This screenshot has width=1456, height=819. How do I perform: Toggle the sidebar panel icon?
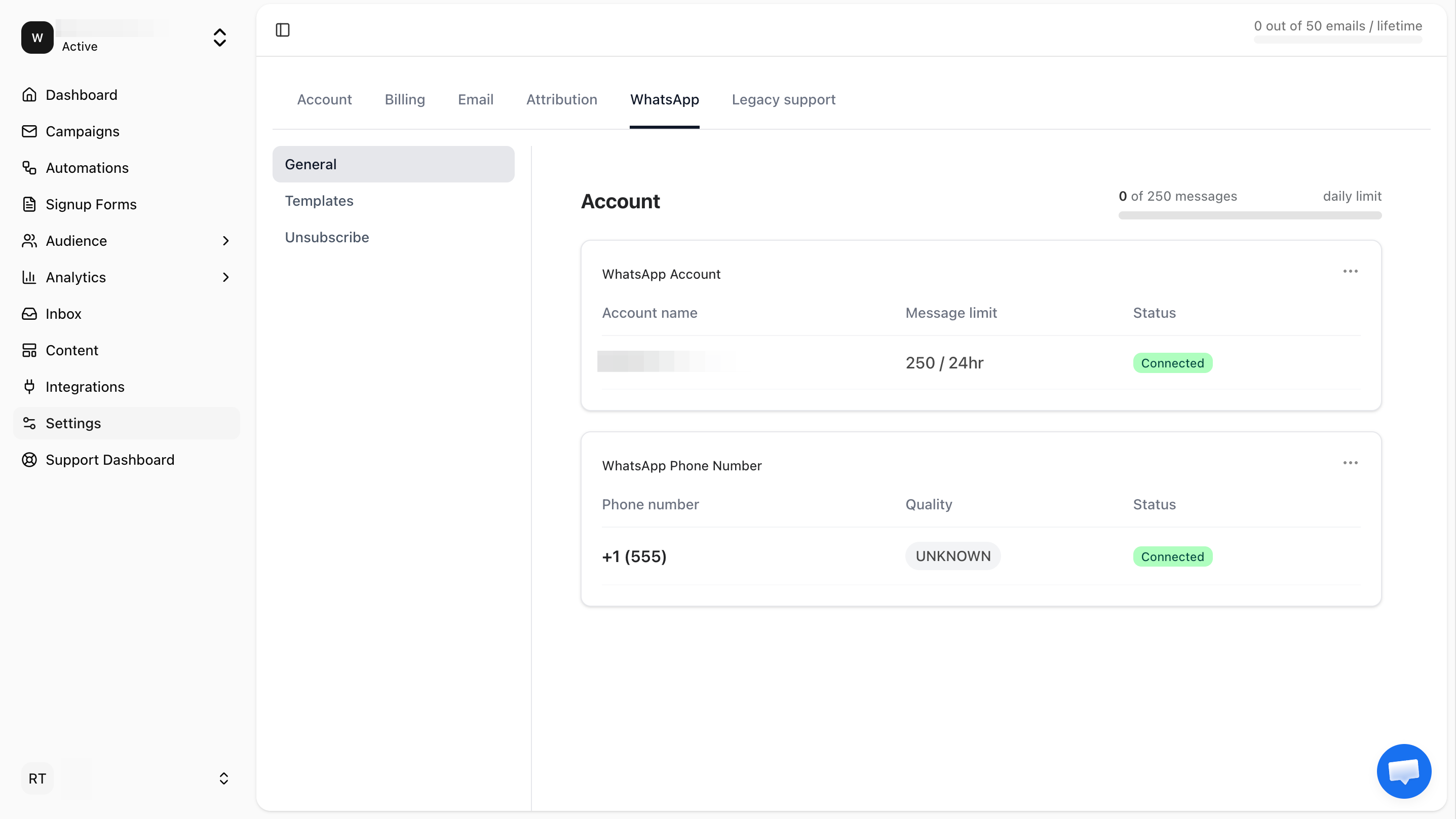pos(283,30)
